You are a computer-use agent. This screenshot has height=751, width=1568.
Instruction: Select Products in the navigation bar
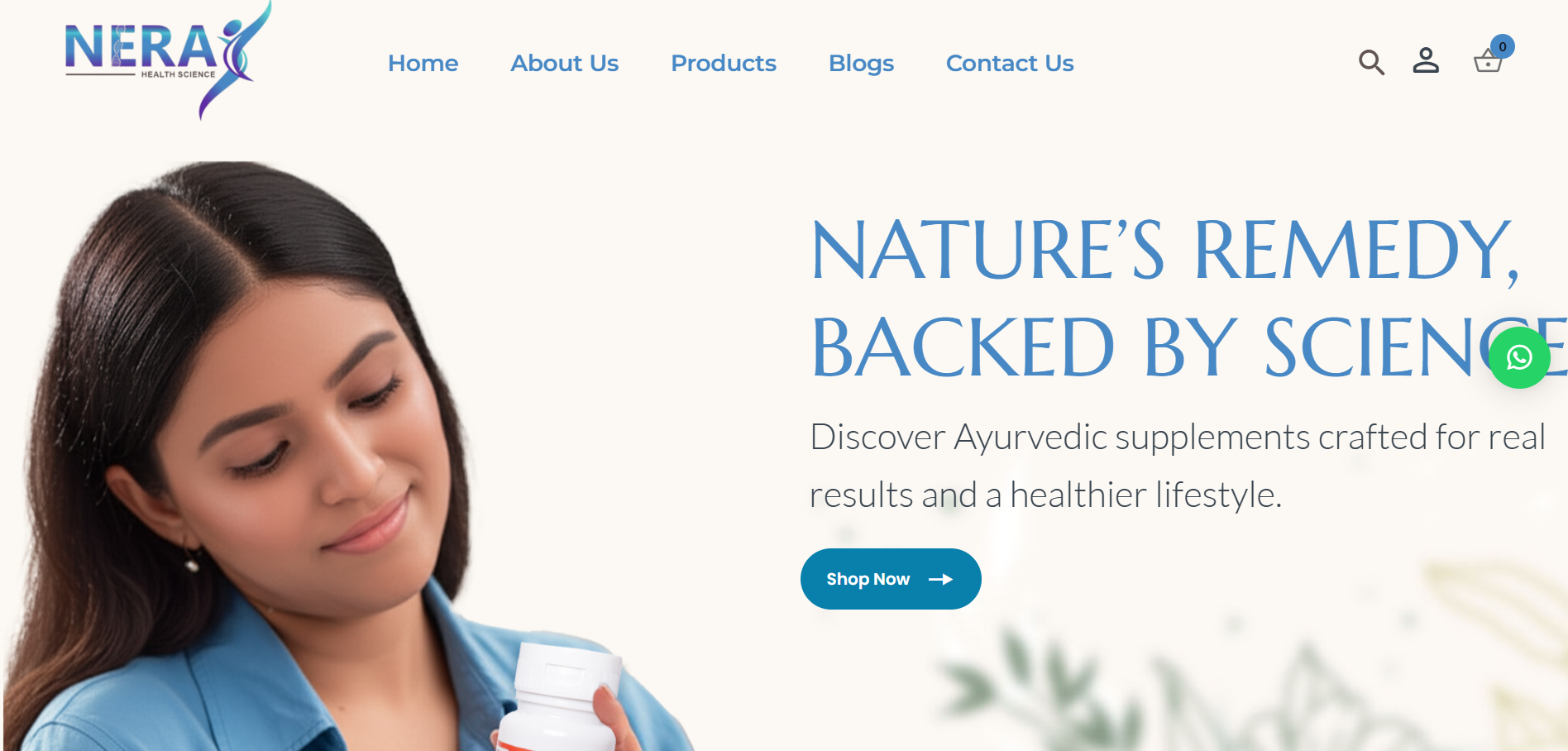point(724,64)
